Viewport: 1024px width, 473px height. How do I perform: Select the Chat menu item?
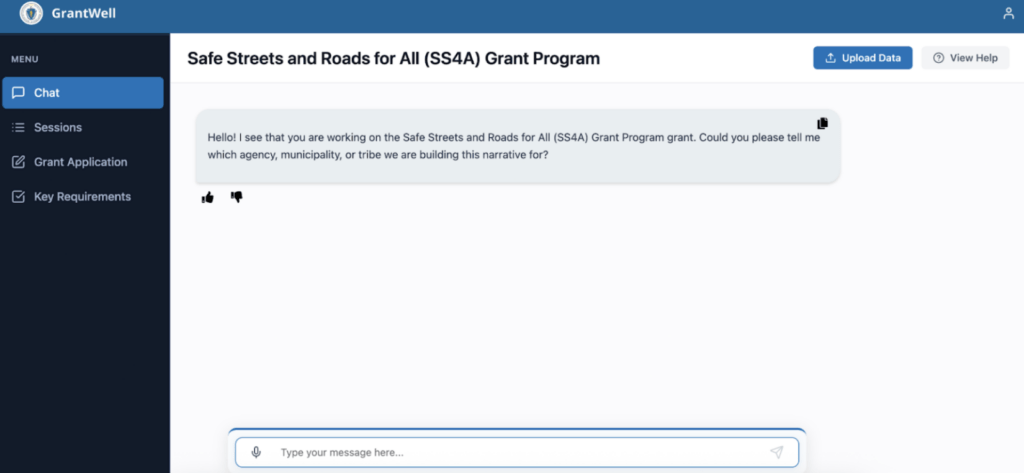tap(83, 93)
